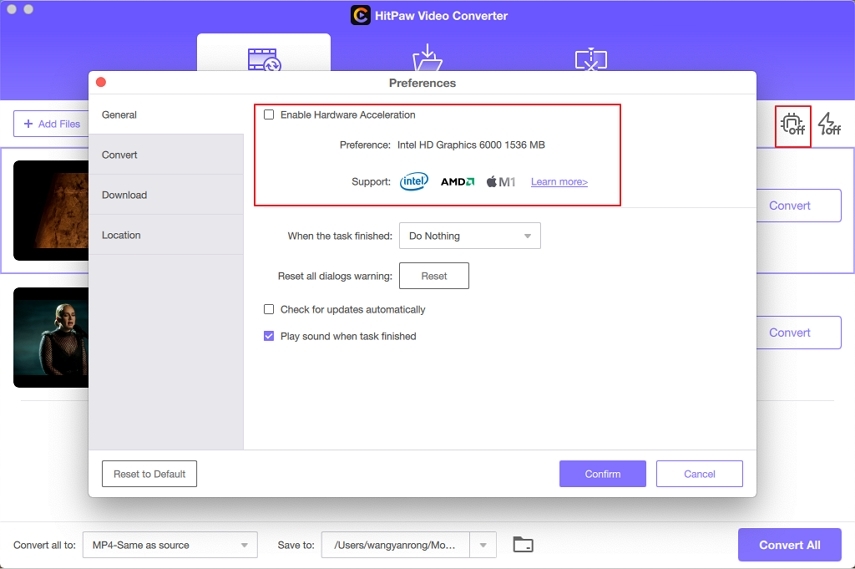Click the Convert All button
This screenshot has width=855, height=569.
[x=790, y=544]
